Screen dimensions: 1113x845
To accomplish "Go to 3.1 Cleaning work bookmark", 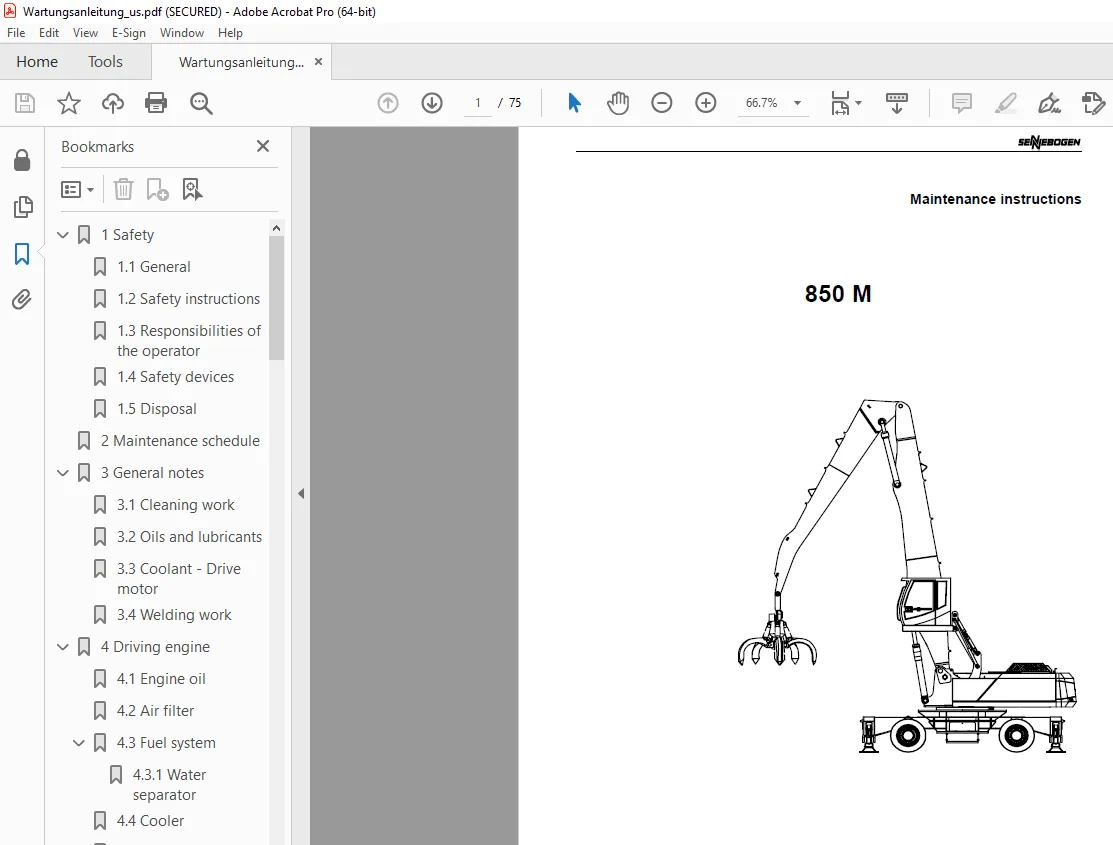I will pos(175,505).
